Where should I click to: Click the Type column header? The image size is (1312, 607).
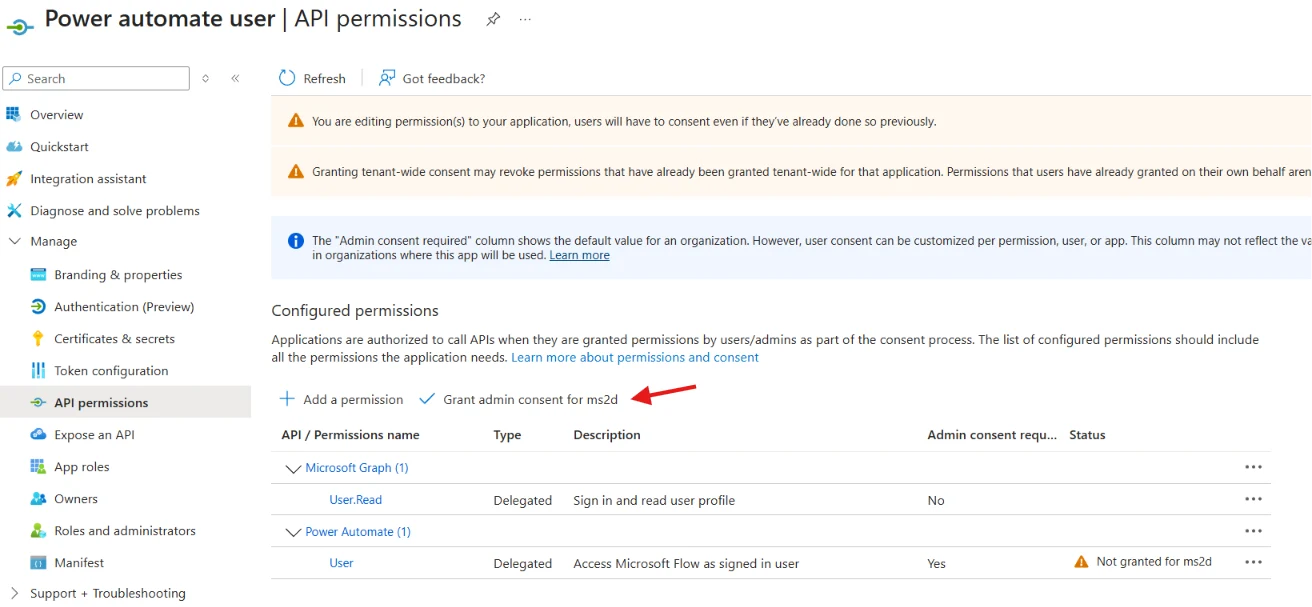[507, 435]
